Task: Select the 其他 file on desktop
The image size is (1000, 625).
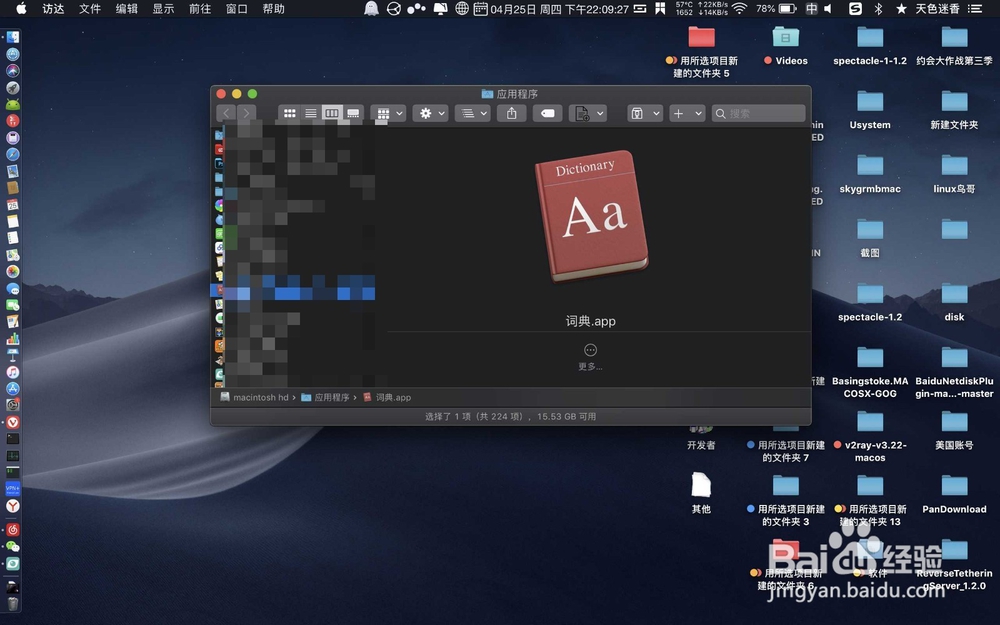Action: pos(701,492)
